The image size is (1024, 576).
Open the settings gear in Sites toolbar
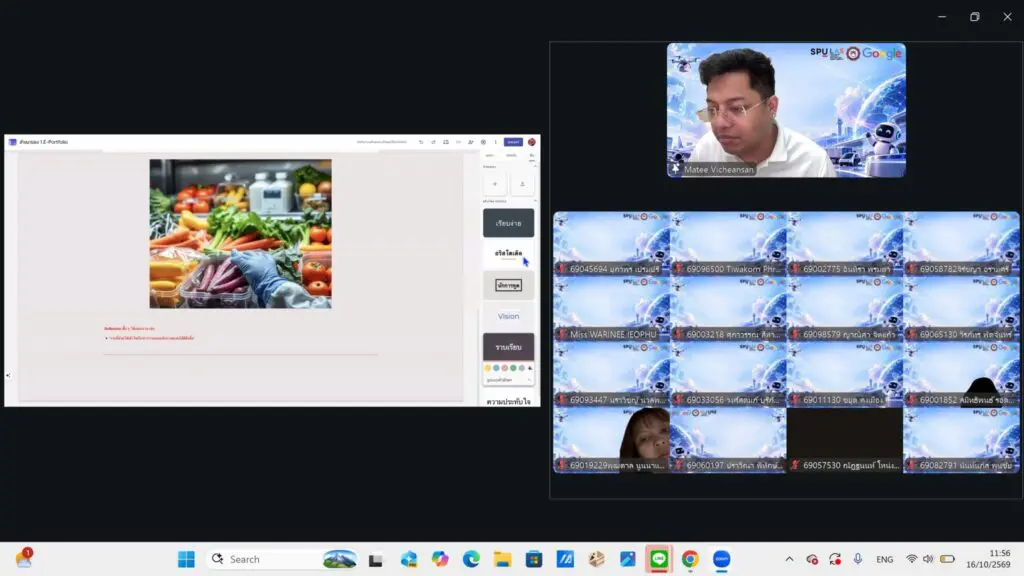coord(483,142)
